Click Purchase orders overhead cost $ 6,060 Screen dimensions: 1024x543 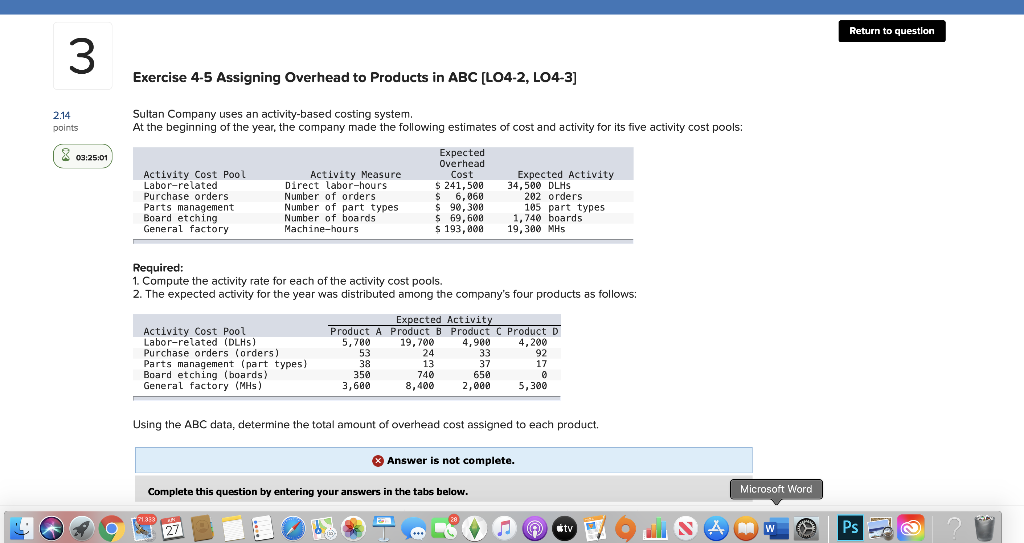[x=459, y=196]
